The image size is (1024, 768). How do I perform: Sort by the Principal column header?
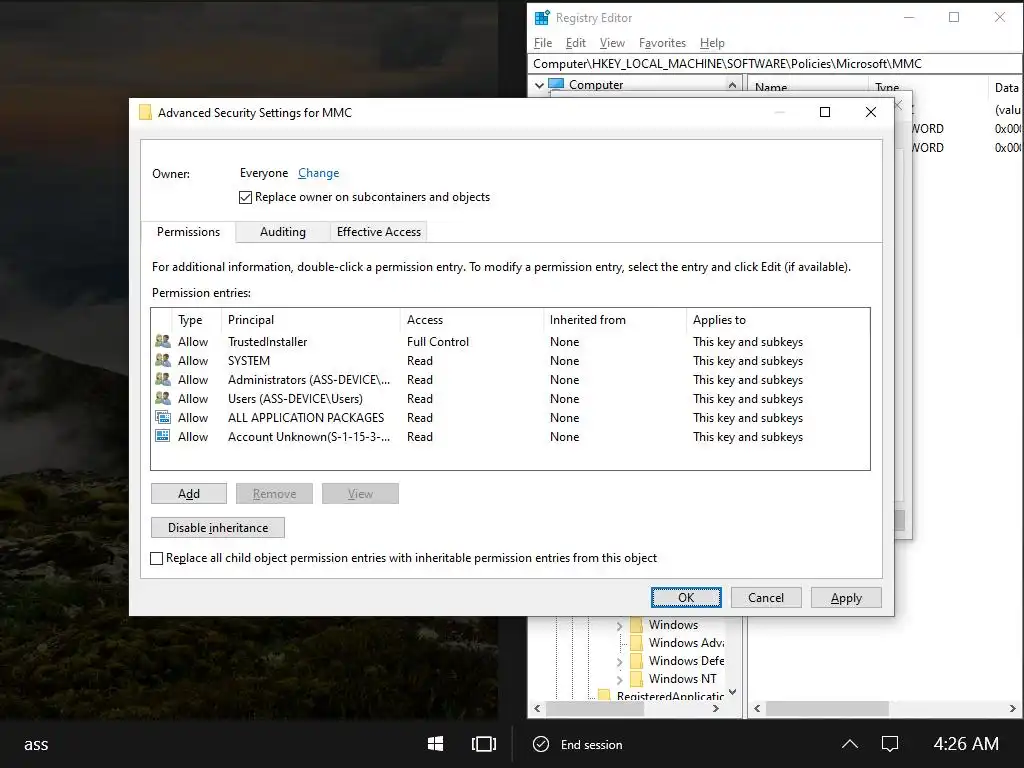311,320
